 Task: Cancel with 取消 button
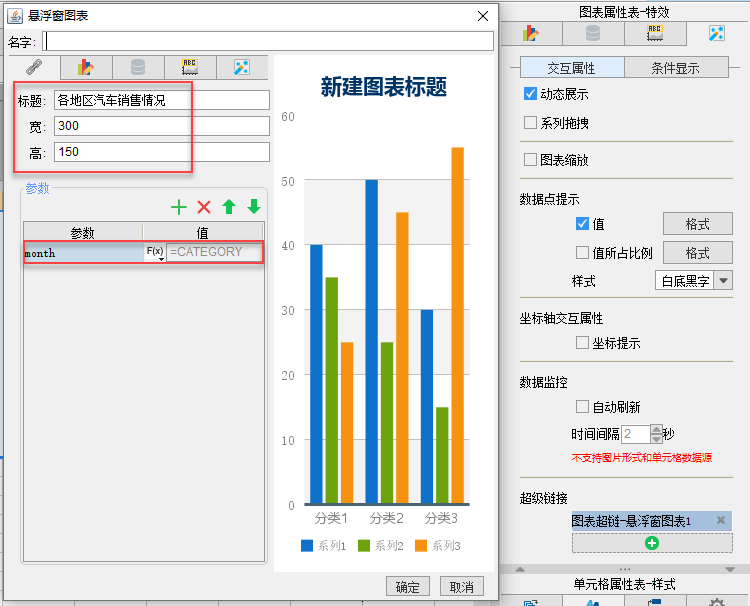(462, 586)
